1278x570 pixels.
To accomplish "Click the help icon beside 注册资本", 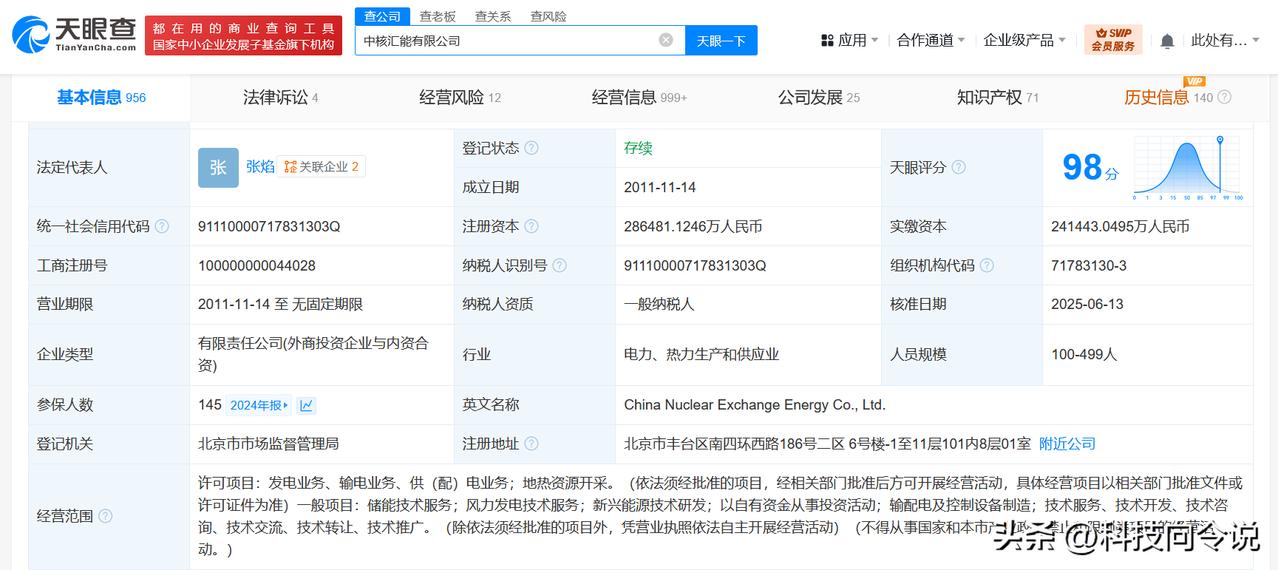I will pos(531,227).
